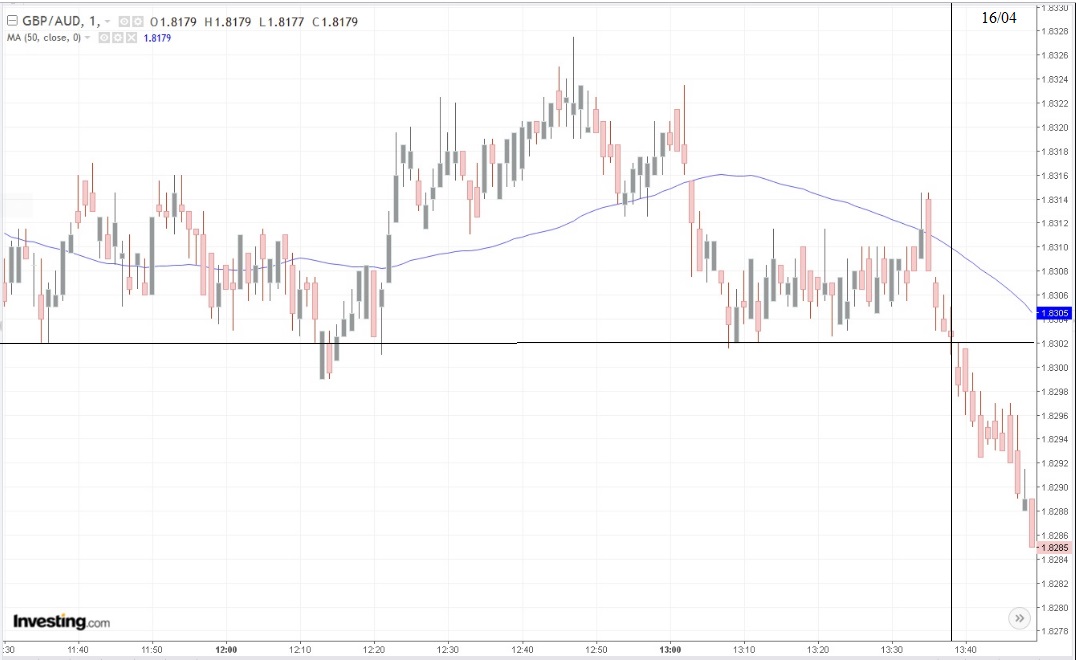The image size is (1076, 660).
Task: Open the GBP/AUD symbol dropdown arrow
Action: pos(107,22)
